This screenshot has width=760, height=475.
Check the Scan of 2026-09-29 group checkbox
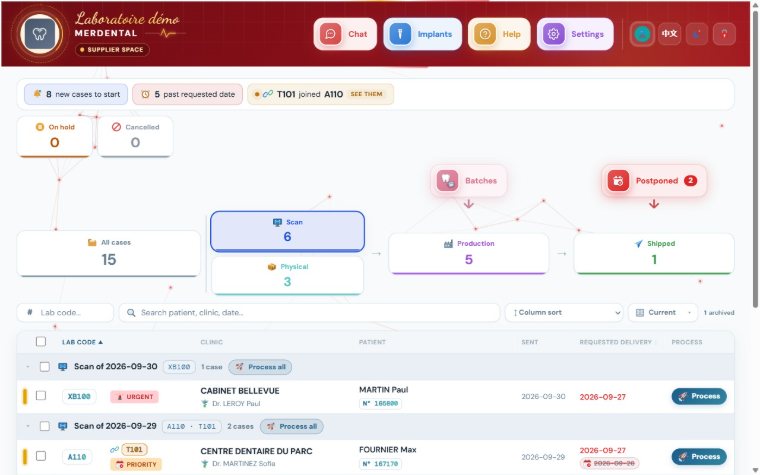pyautogui.click(x=45, y=426)
